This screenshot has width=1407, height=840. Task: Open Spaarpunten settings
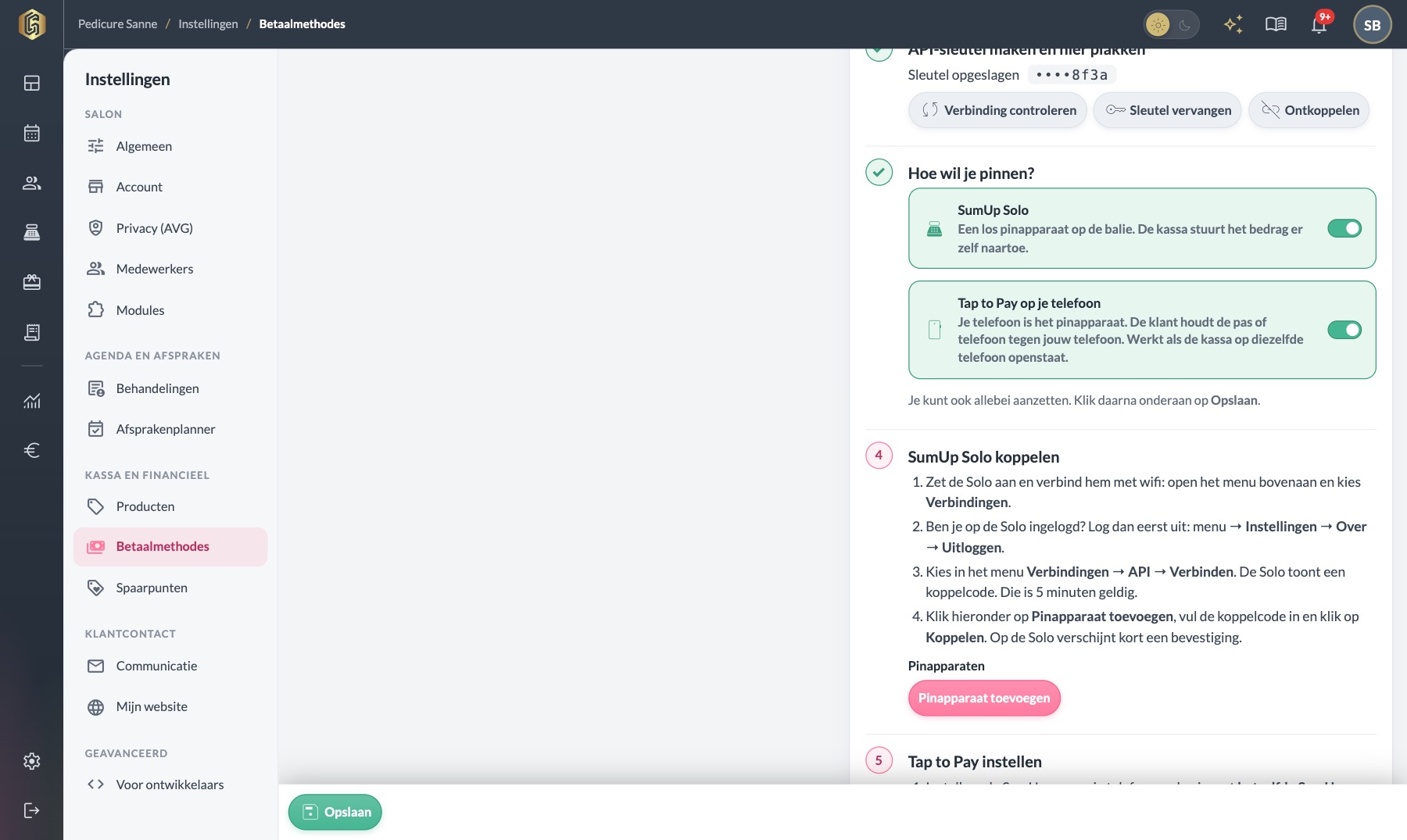[x=170, y=588]
